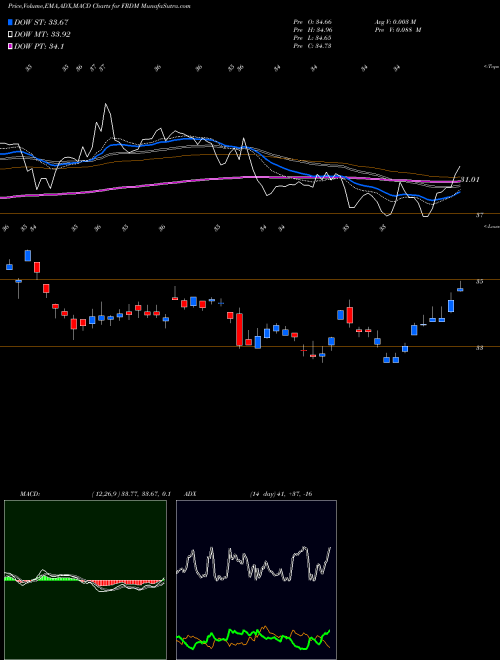Click the 'Pre O: 34.66' value
This screenshot has height=660, width=500.
click(x=313, y=21)
